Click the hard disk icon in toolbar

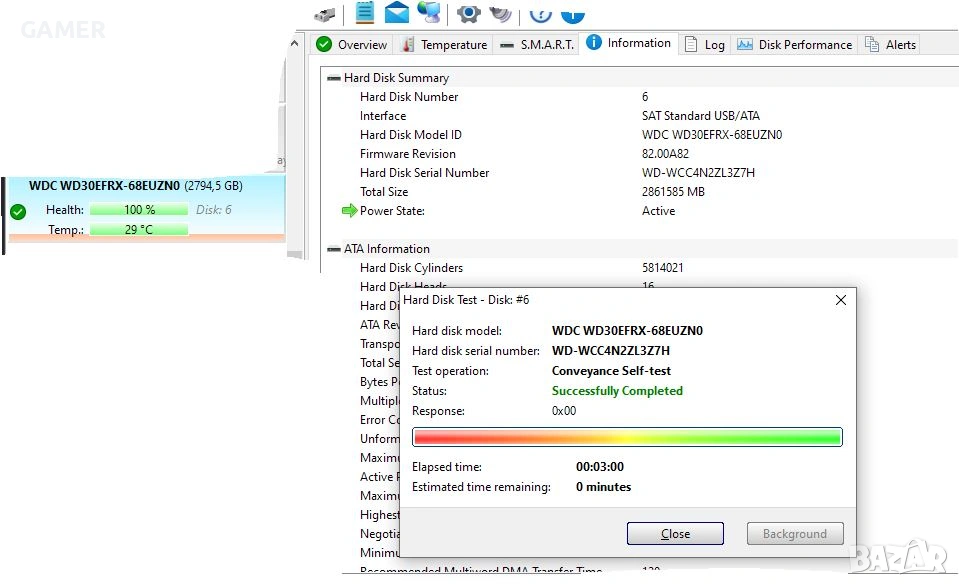[324, 14]
